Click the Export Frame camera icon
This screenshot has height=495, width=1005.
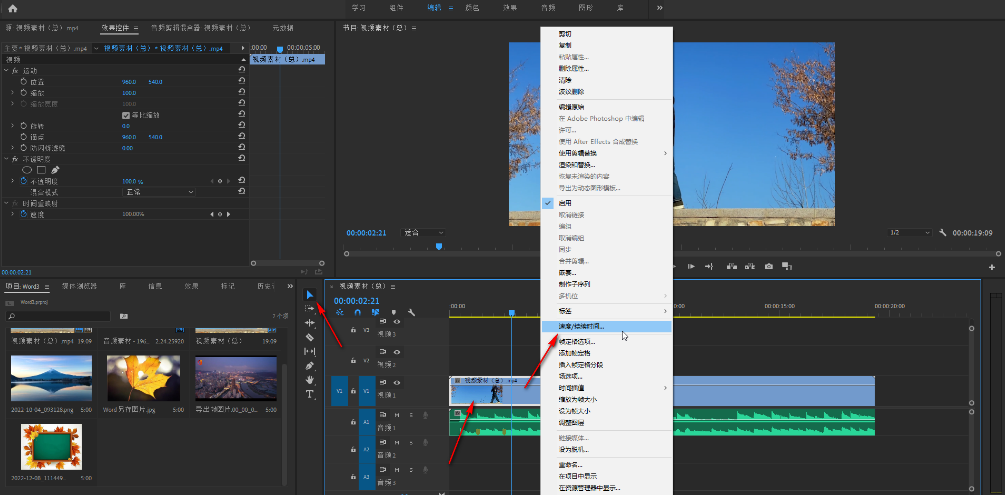[769, 266]
